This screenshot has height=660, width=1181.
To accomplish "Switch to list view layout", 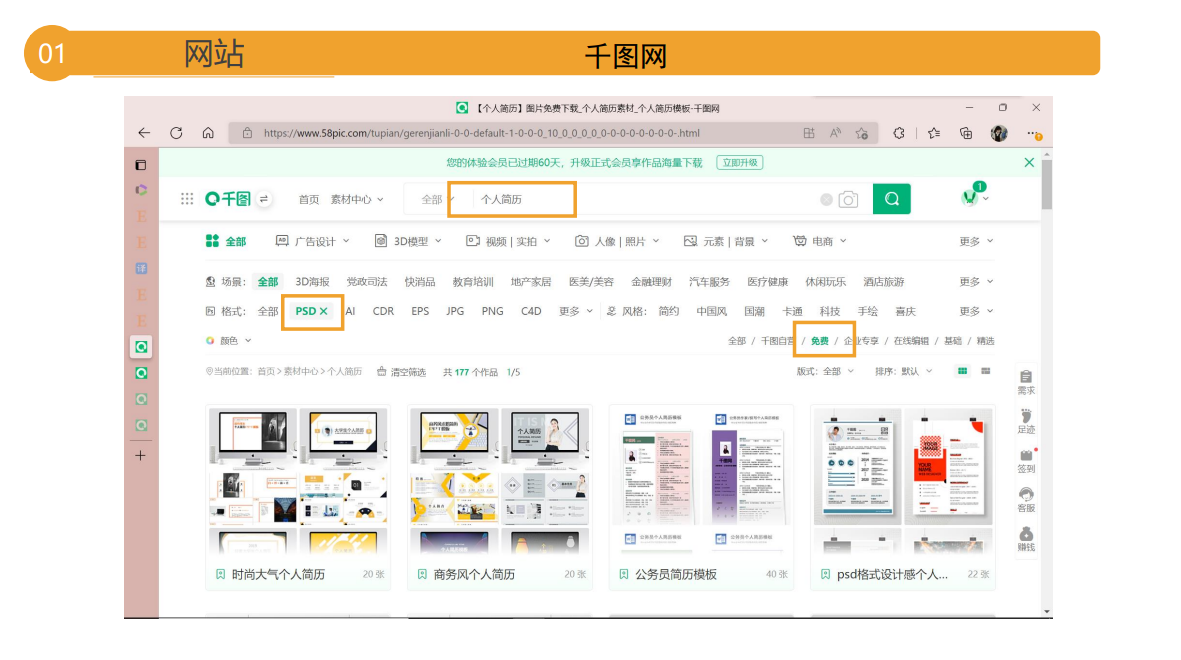I will point(986,371).
